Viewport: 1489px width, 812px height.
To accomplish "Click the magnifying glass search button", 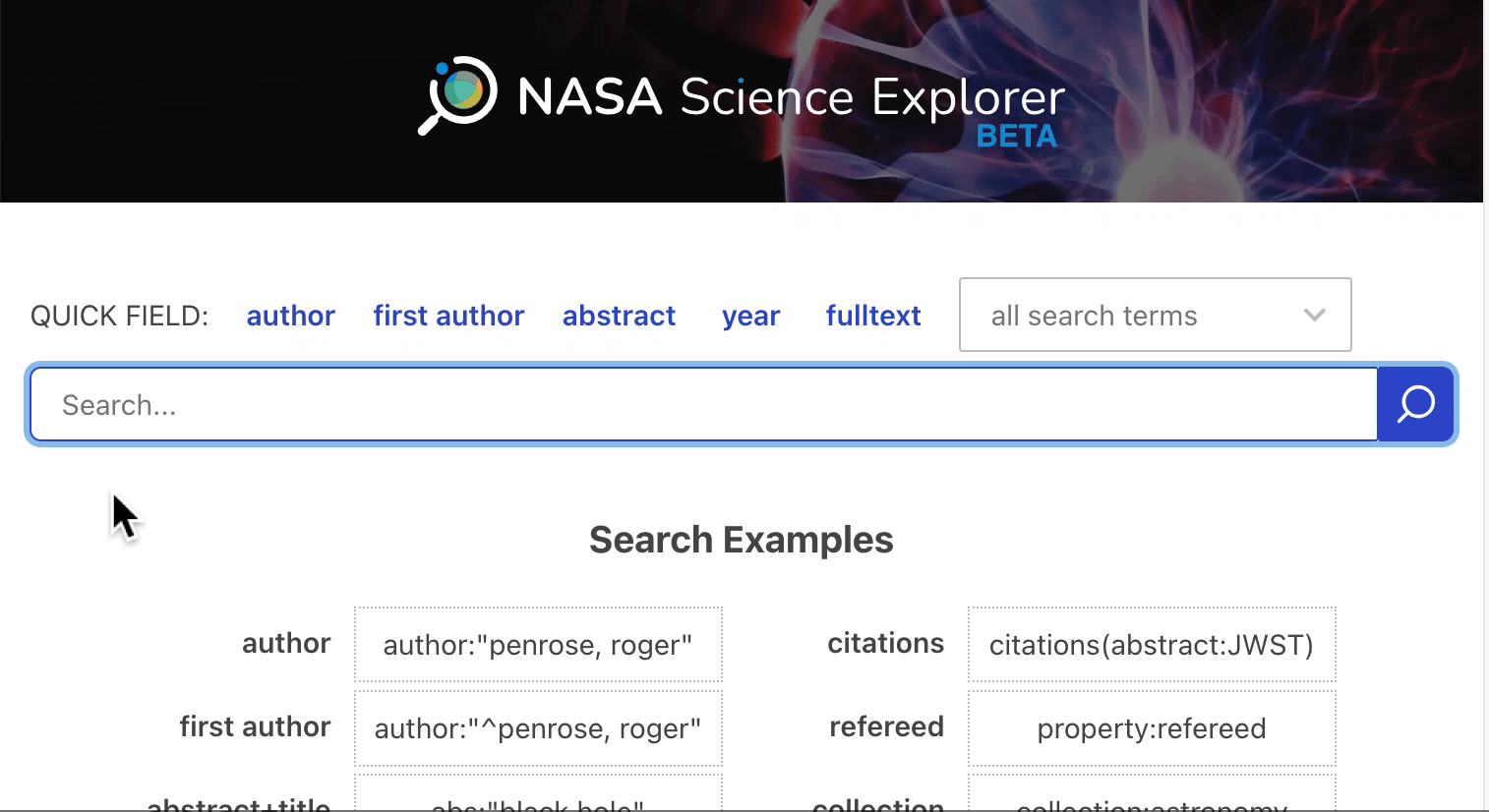I will tap(1414, 403).
